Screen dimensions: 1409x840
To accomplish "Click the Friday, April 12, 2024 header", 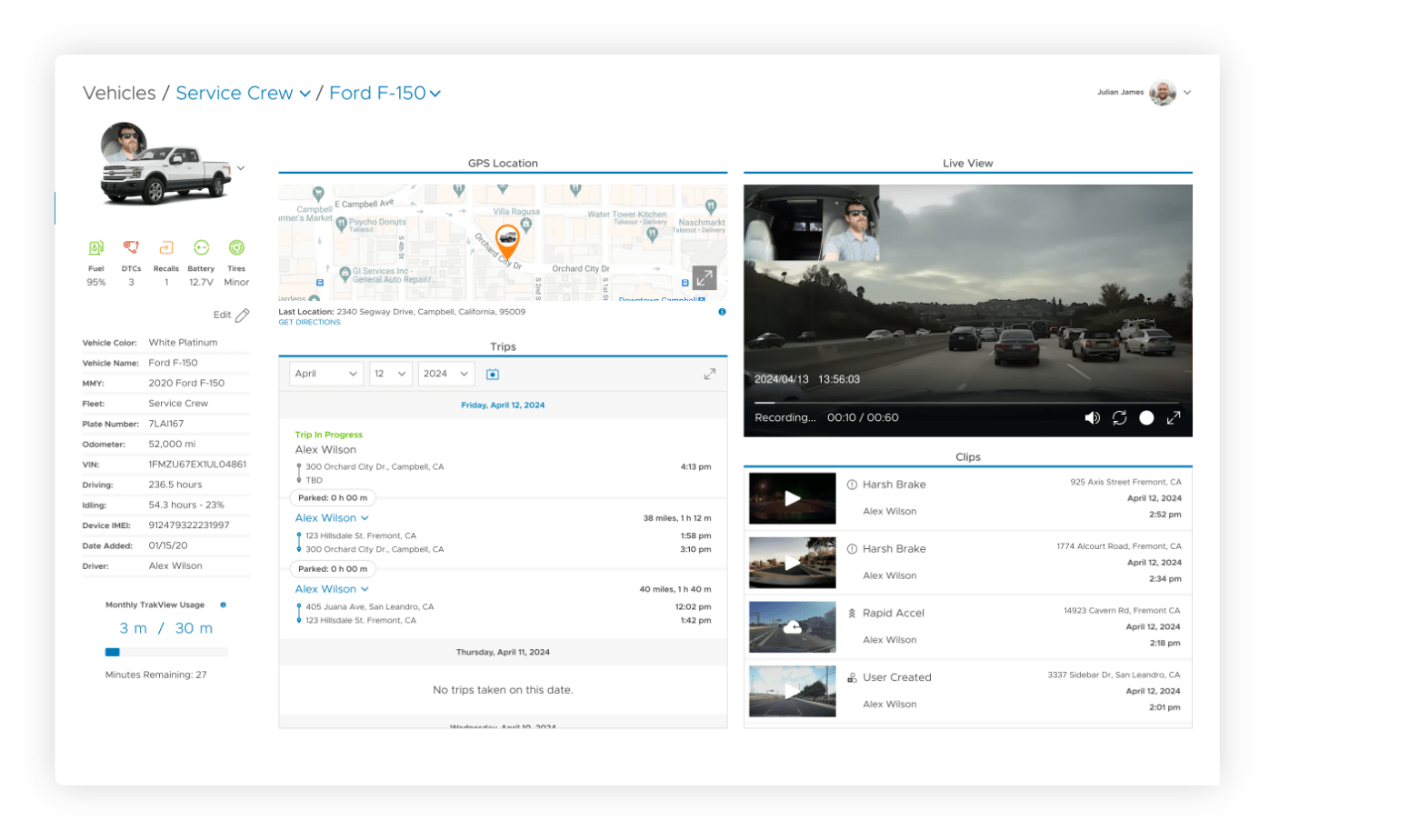I will [503, 405].
